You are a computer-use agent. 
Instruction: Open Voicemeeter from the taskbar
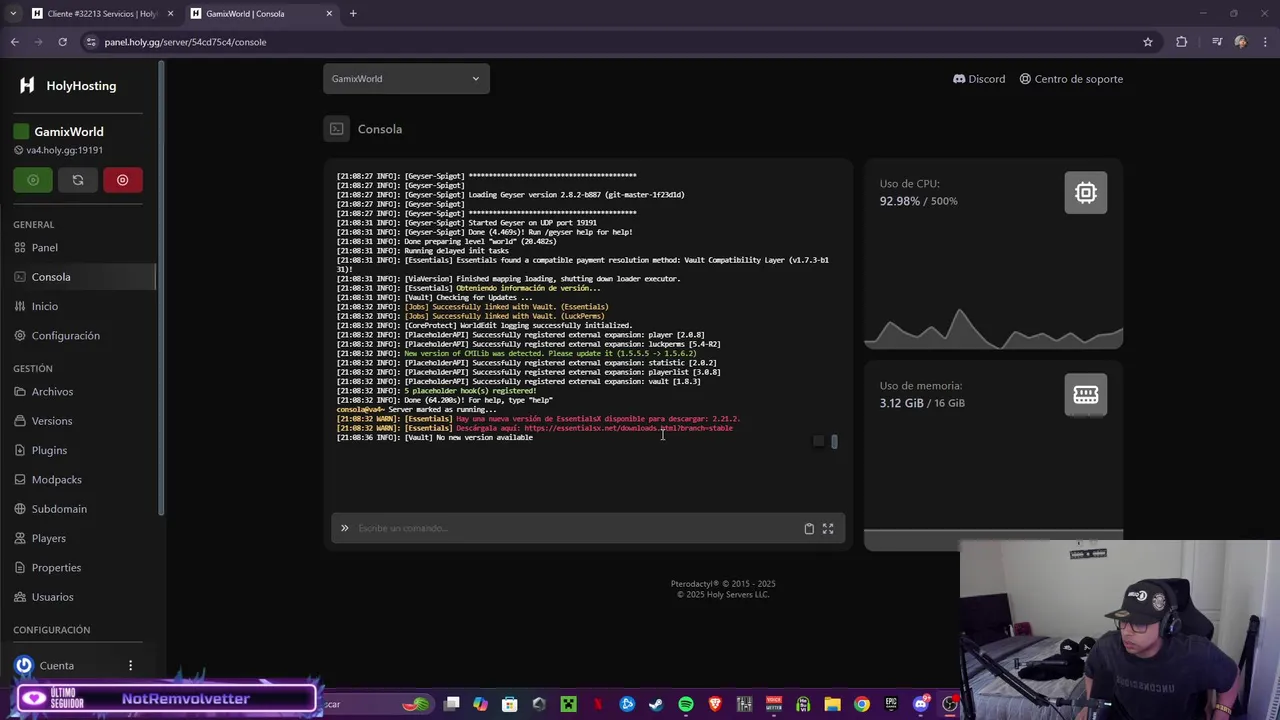[774, 704]
